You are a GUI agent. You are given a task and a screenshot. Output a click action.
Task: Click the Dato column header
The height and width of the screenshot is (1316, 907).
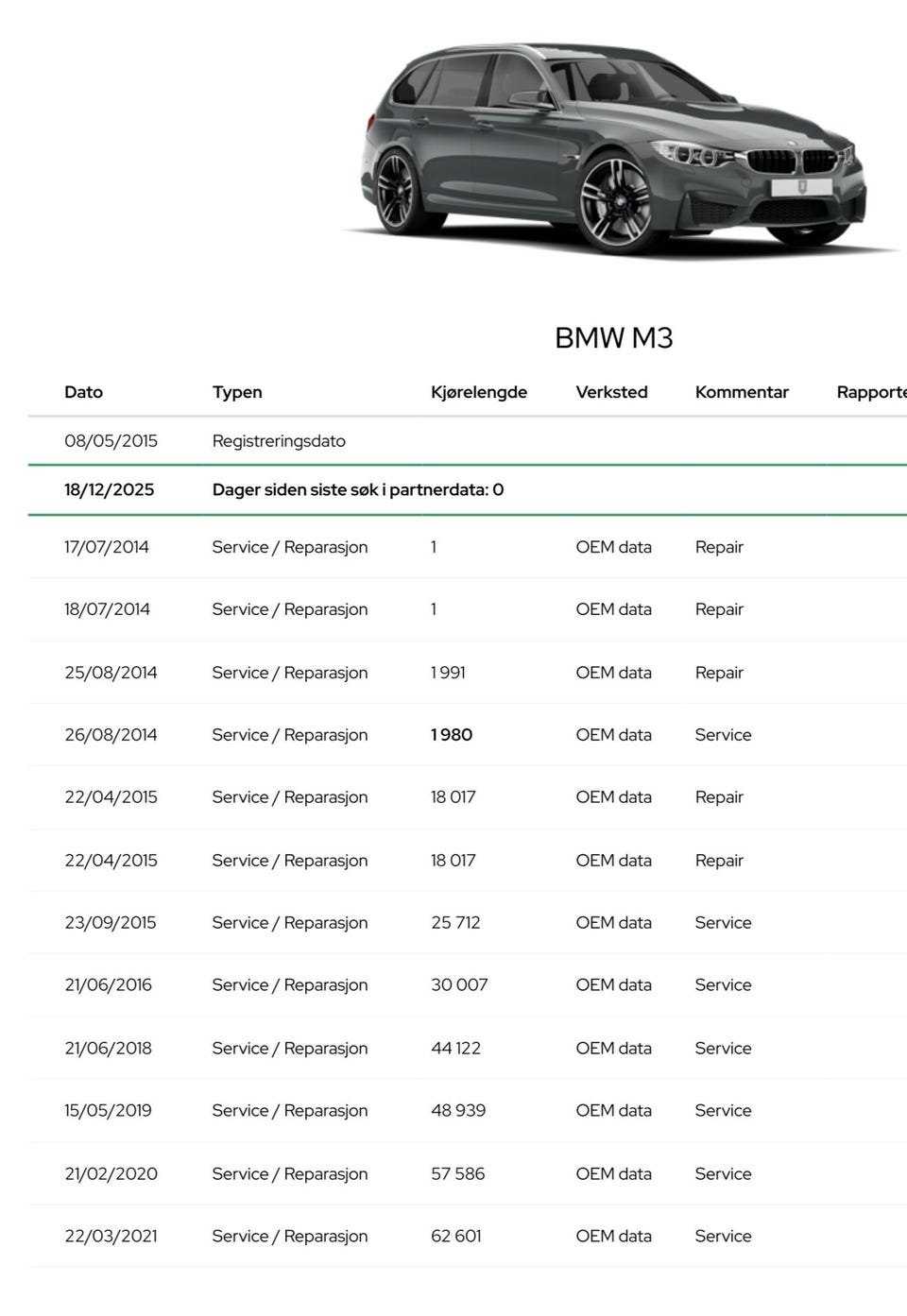click(83, 392)
